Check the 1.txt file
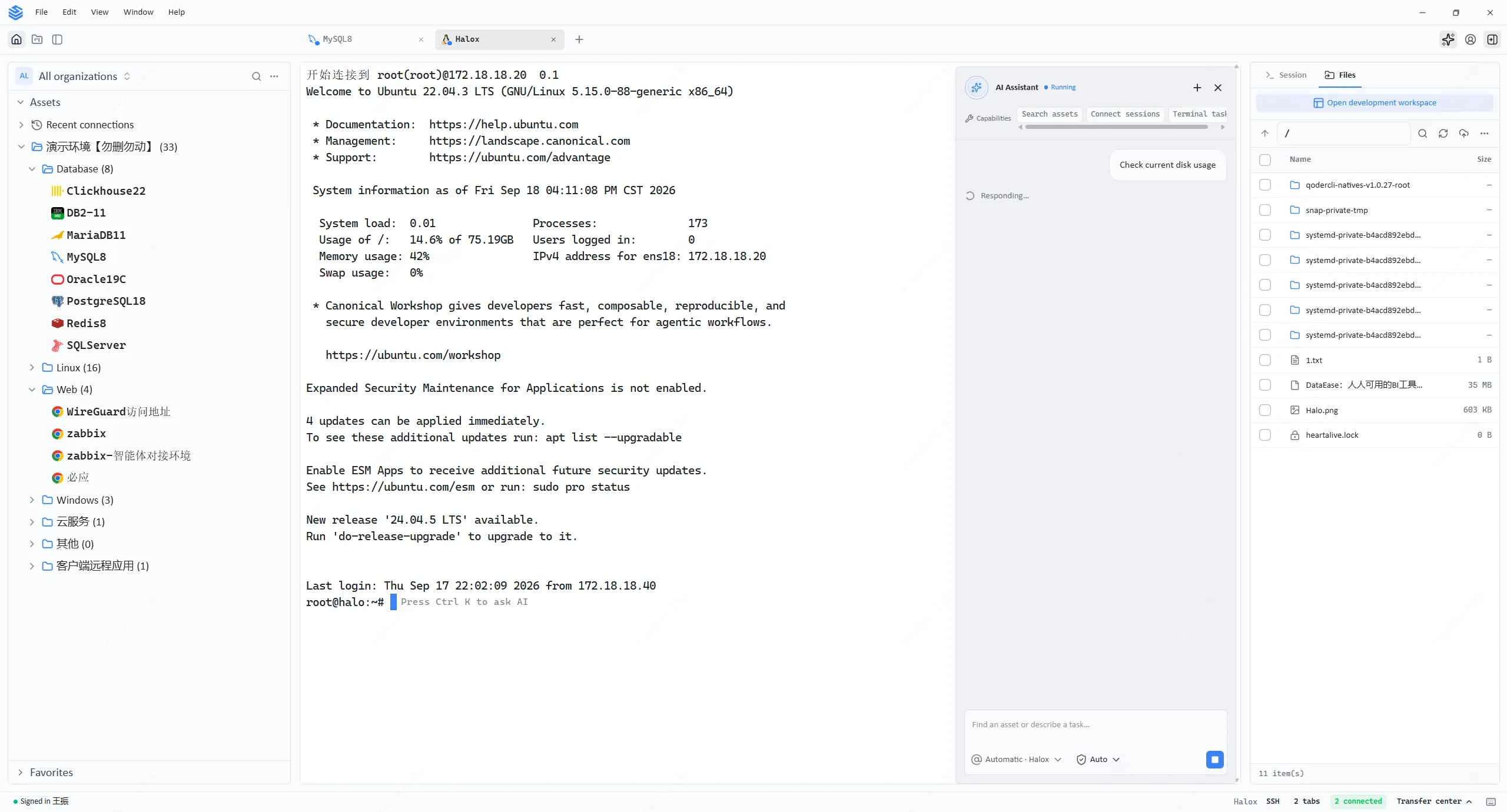The height and width of the screenshot is (812, 1507). (x=1265, y=360)
